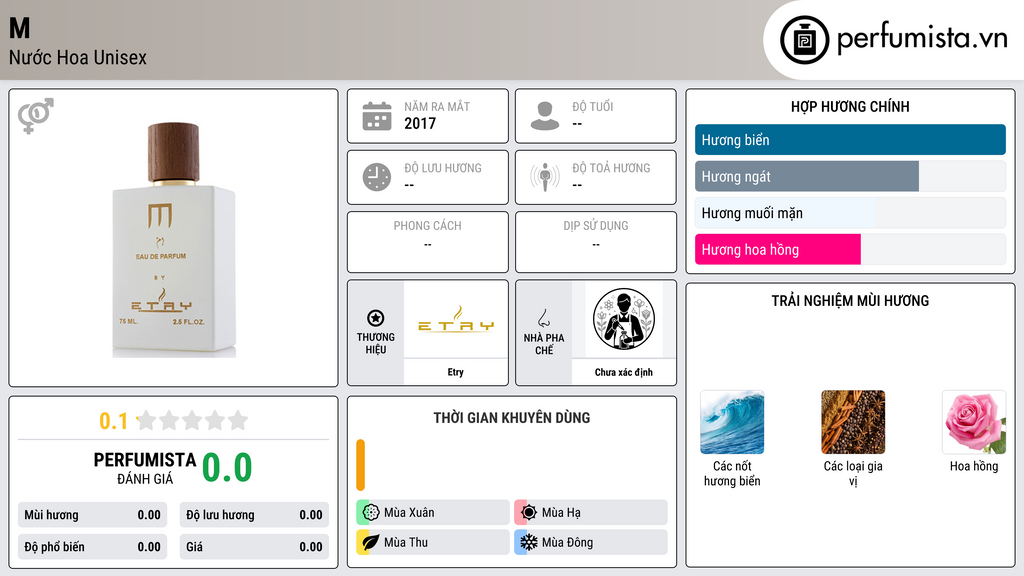Click the Mùi hương 0.00 score row
The height and width of the screenshot is (576, 1024).
click(92, 515)
